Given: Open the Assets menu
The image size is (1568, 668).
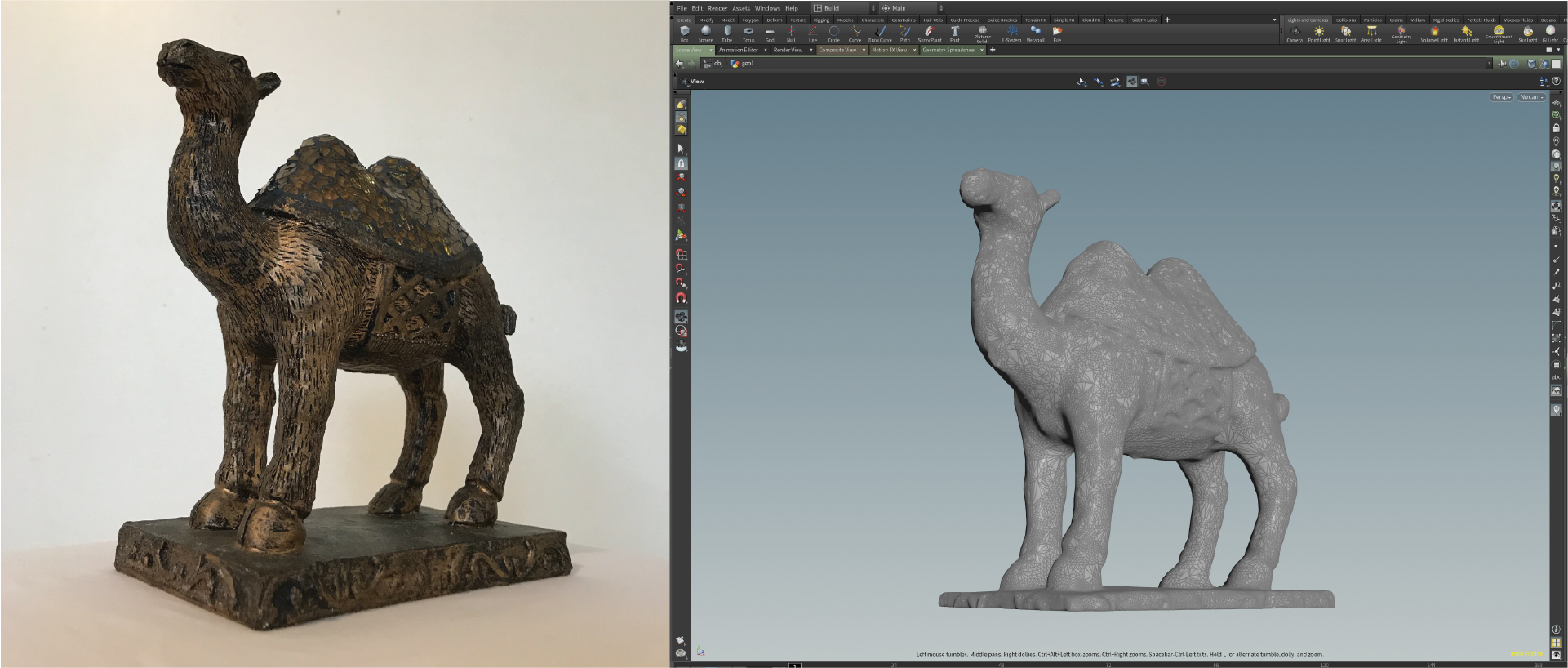Looking at the screenshot, I should (x=741, y=8).
